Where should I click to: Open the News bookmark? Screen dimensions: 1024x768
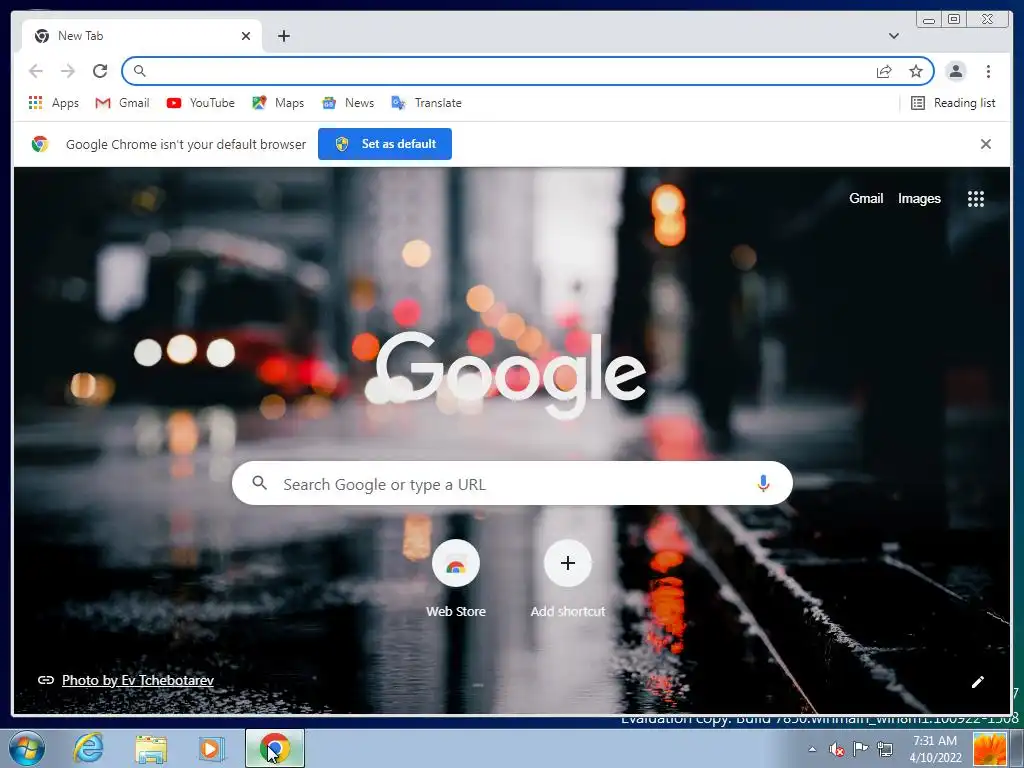click(348, 103)
